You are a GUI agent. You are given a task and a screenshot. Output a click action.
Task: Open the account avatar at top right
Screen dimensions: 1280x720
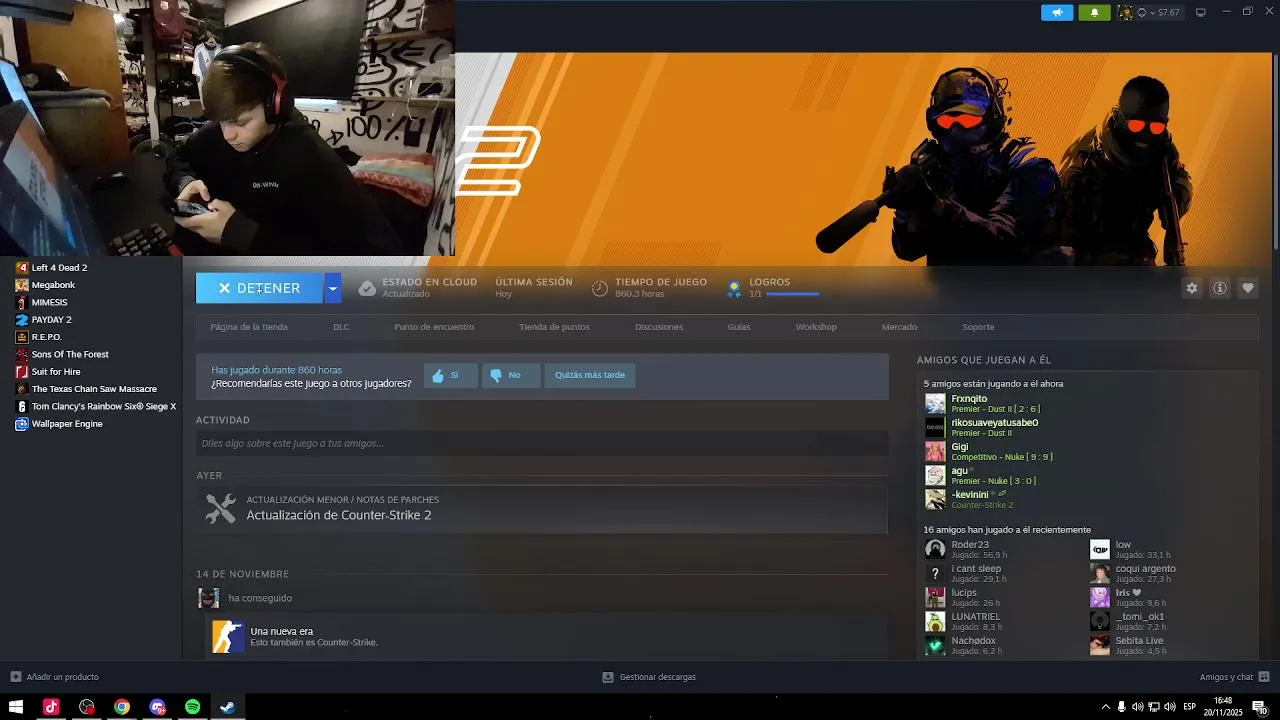click(1125, 13)
